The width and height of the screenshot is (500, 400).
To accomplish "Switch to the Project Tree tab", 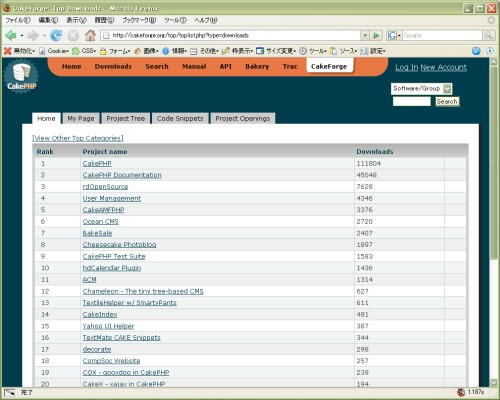I will coord(125,118).
